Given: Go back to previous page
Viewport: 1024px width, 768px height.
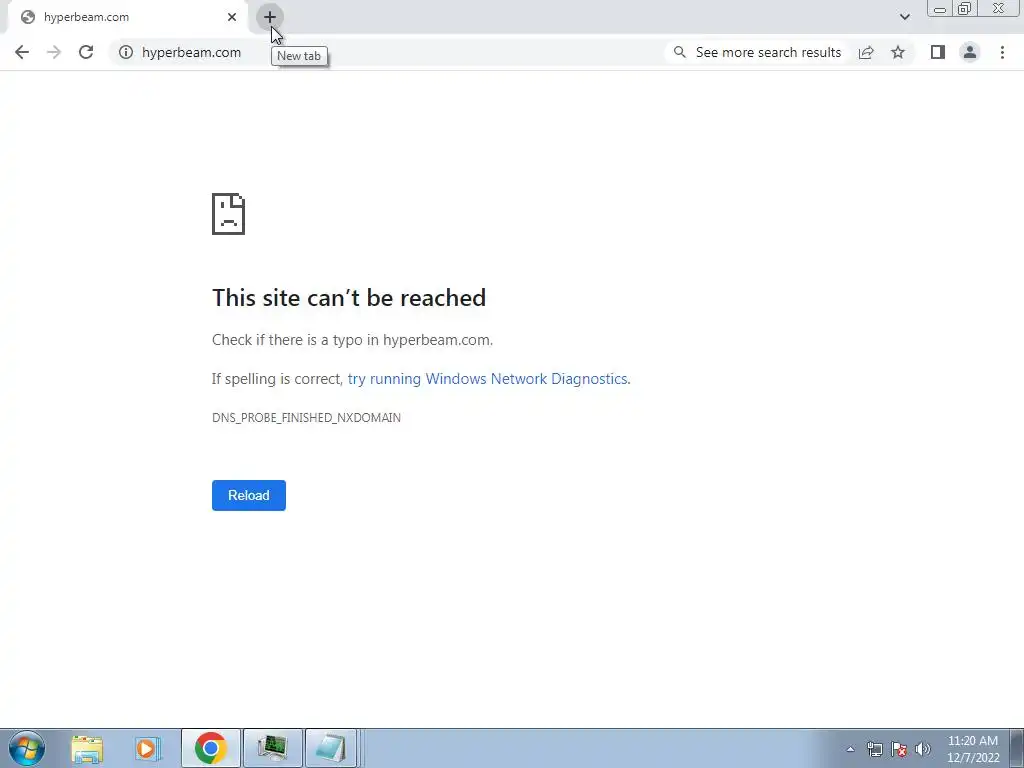Looking at the screenshot, I should (22, 52).
